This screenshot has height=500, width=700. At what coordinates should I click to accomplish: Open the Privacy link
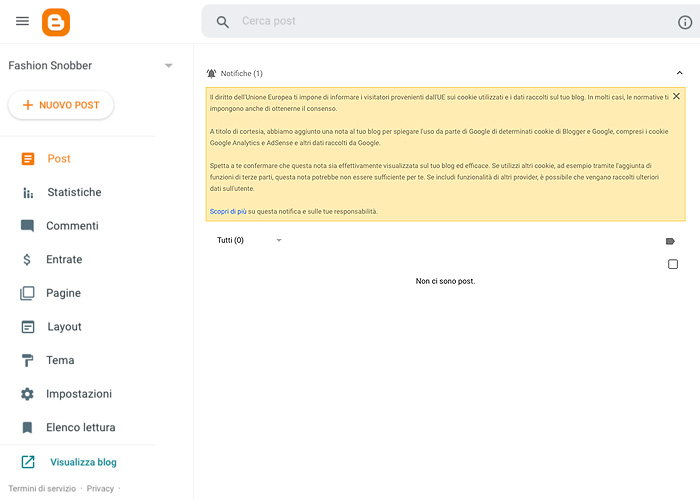100,488
